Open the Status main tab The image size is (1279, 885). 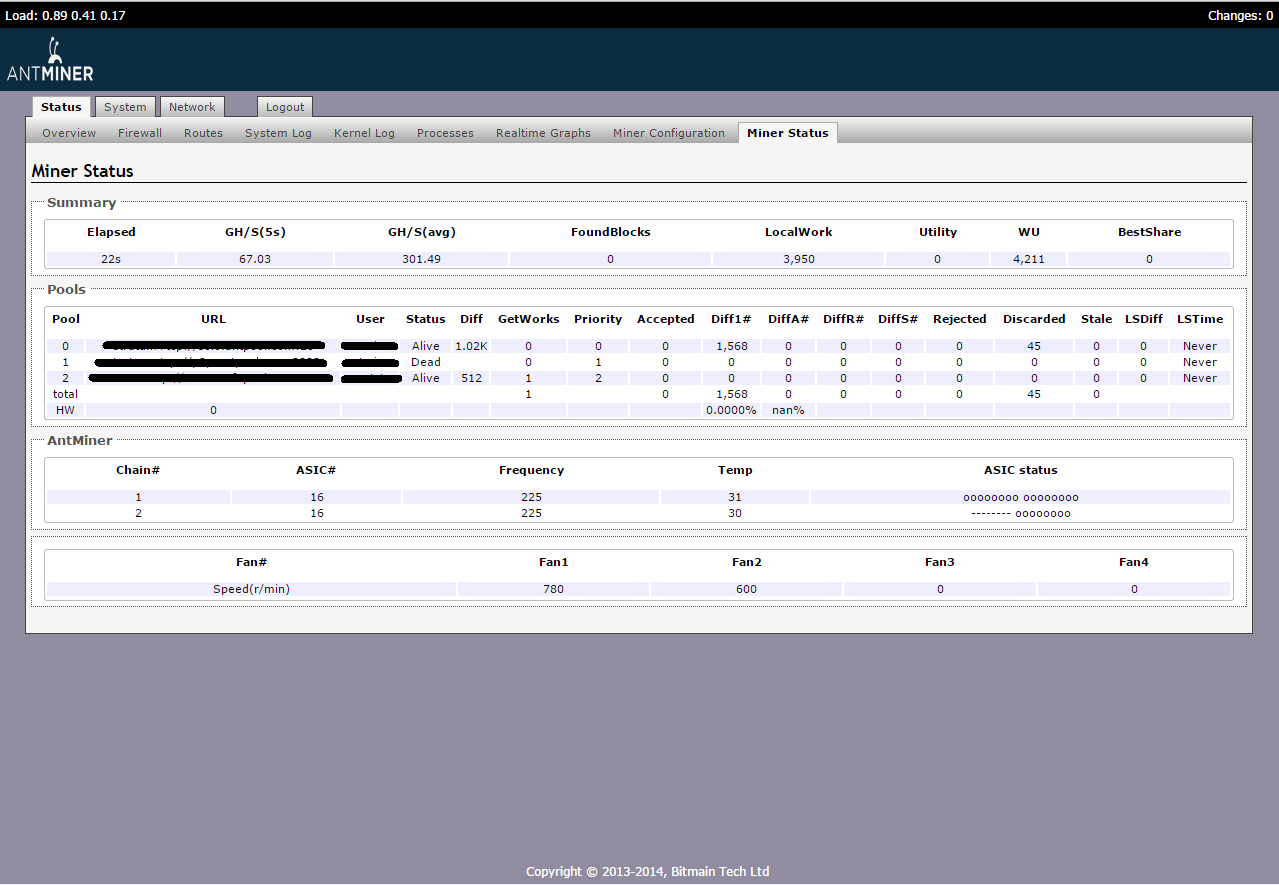(x=61, y=107)
